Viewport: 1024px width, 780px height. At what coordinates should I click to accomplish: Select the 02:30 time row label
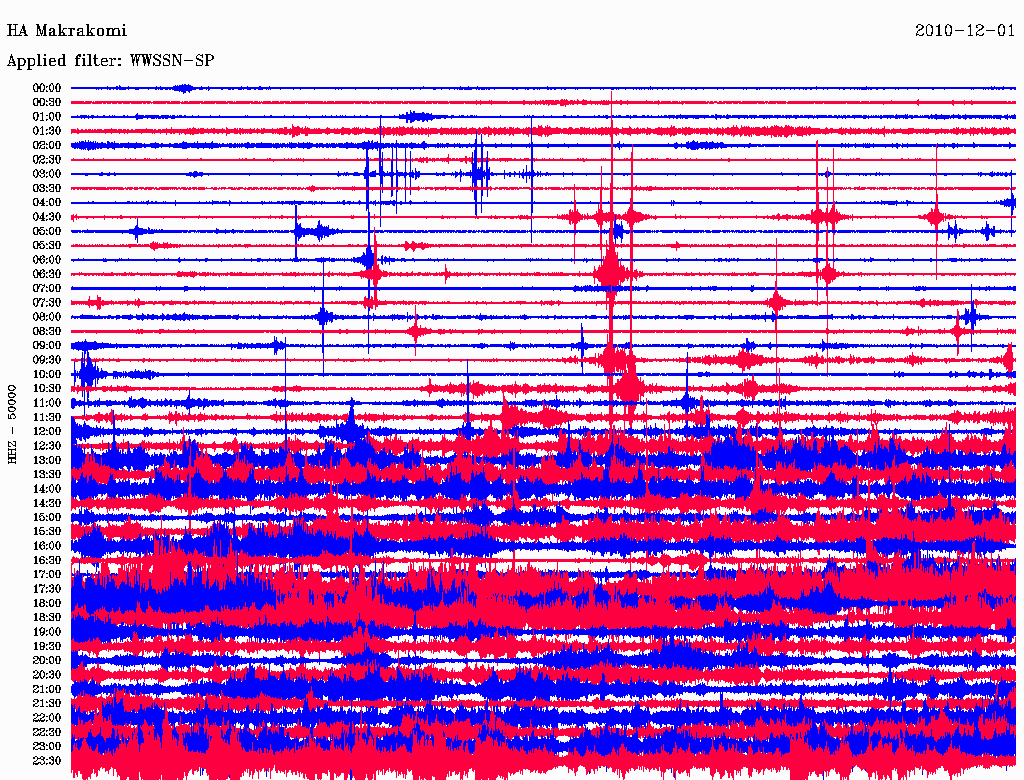(x=47, y=159)
